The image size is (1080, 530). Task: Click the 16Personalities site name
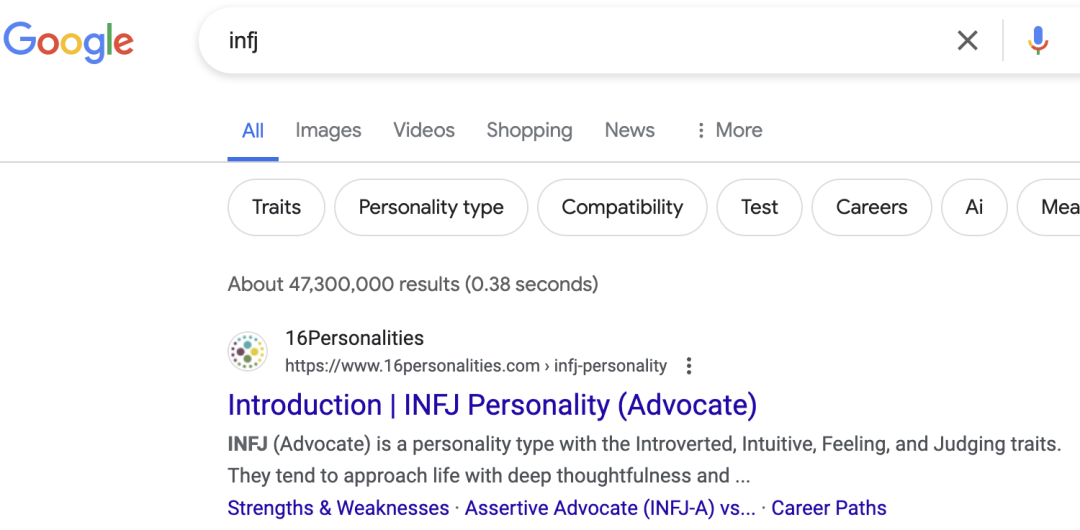[x=354, y=338]
